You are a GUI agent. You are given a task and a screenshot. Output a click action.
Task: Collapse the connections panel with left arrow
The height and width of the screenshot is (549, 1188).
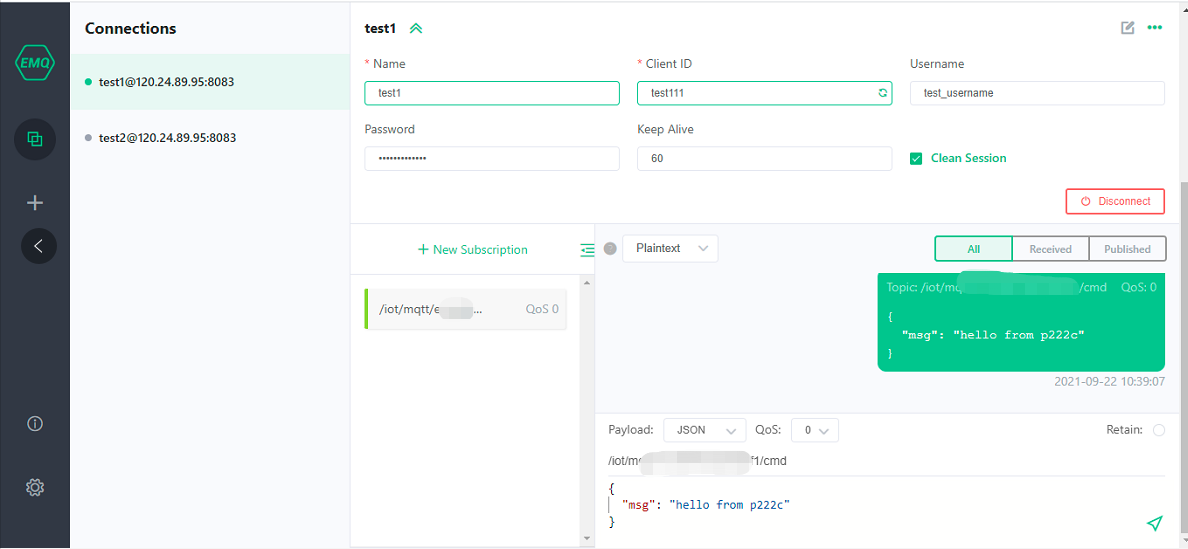pyautogui.click(x=39, y=246)
